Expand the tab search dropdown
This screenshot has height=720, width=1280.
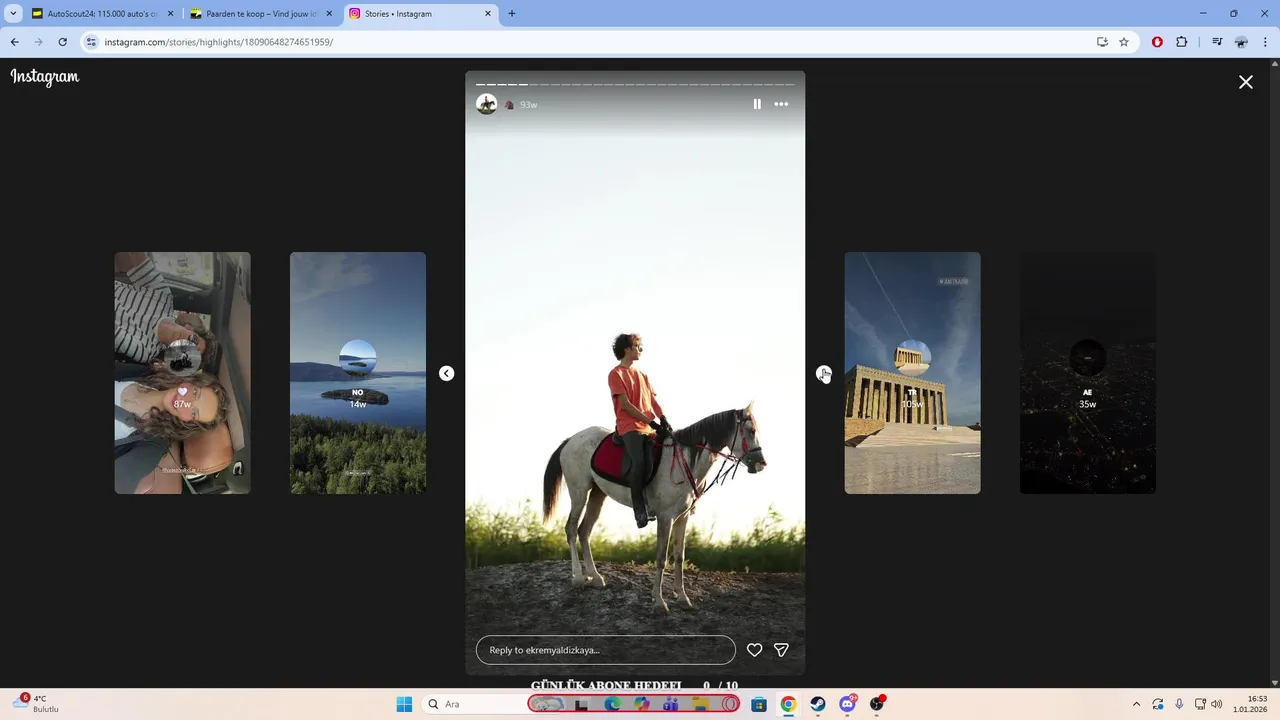(13, 14)
